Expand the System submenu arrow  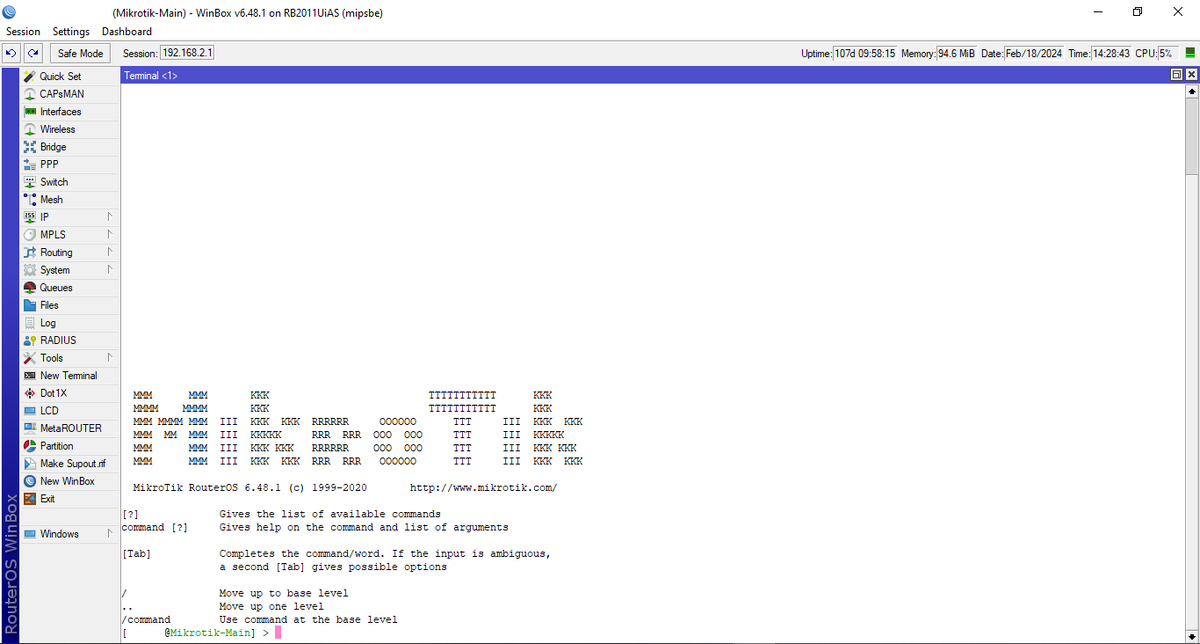tap(109, 270)
